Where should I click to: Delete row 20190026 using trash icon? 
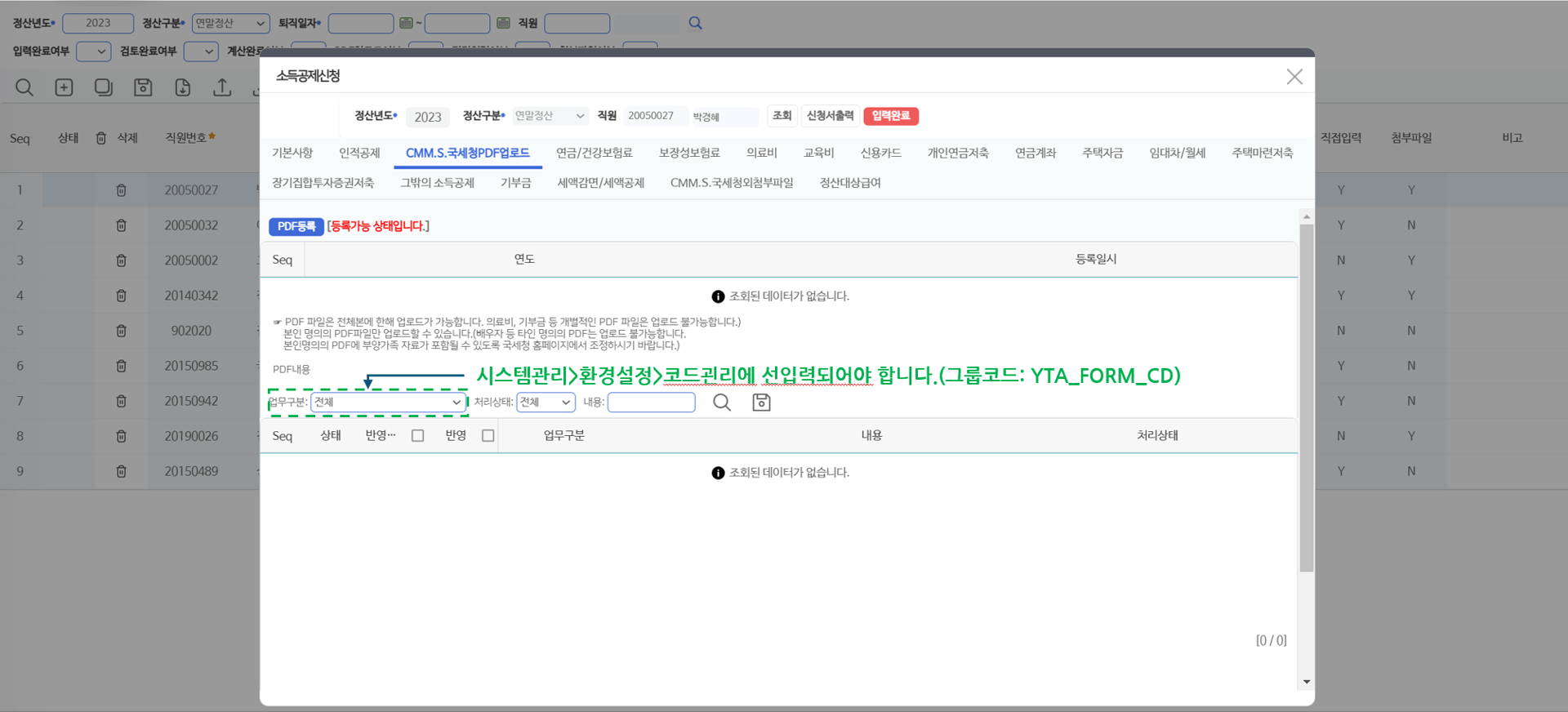(x=121, y=436)
